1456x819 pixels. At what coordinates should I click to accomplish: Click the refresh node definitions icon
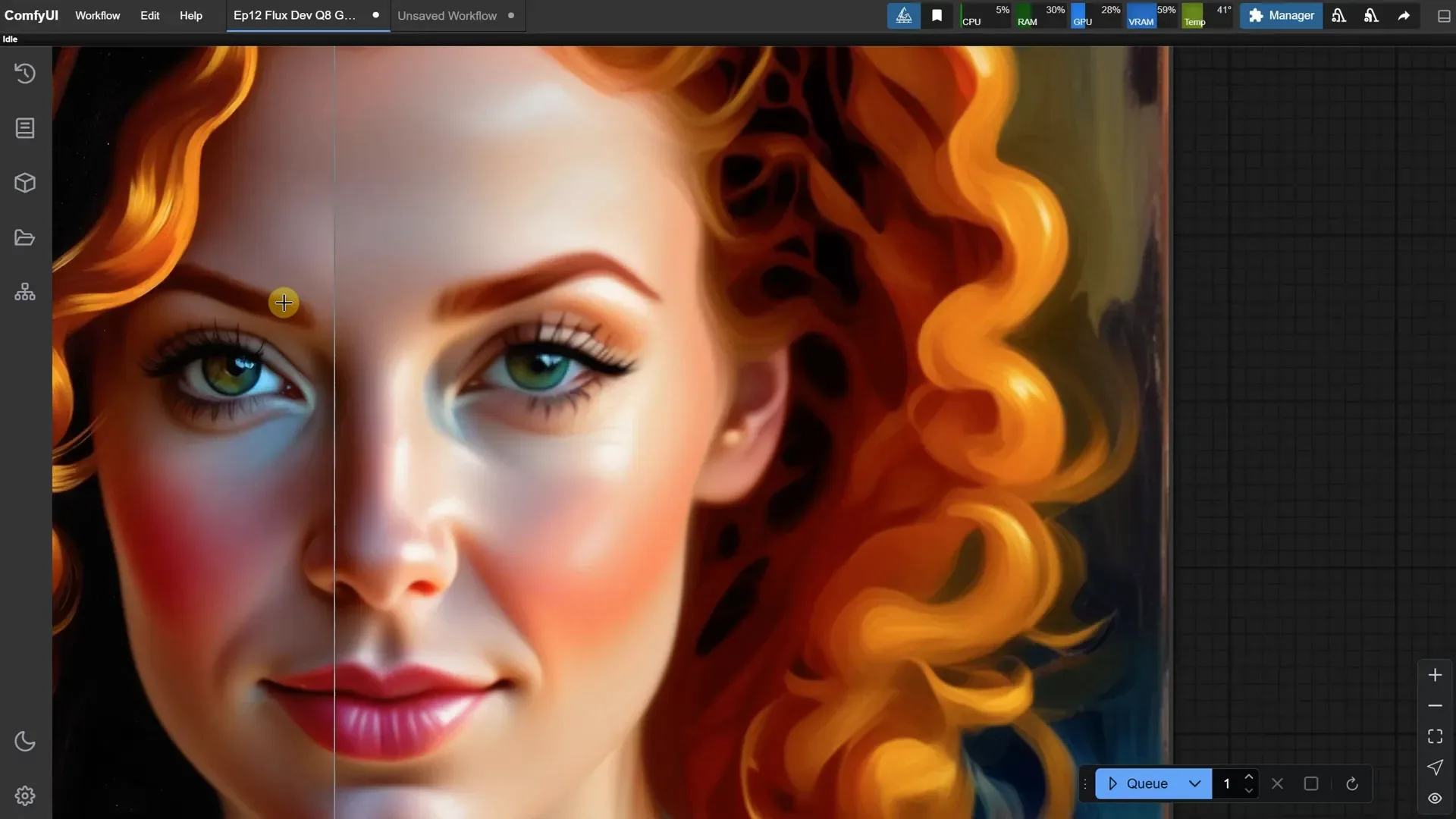(x=1351, y=783)
